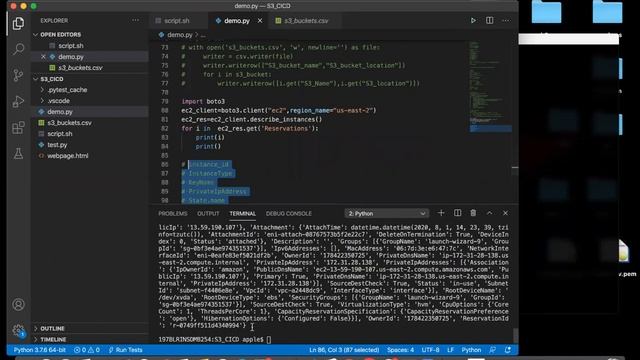Click Python language mode in status bar

pos(471,350)
